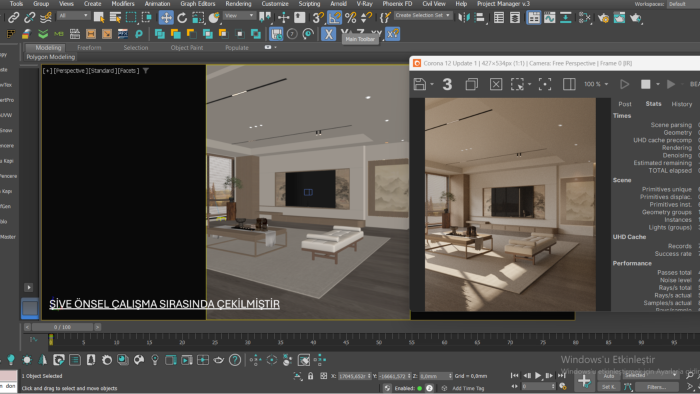Click the Unlink Selection icon
Screen dimensions: 700x394
29,18
